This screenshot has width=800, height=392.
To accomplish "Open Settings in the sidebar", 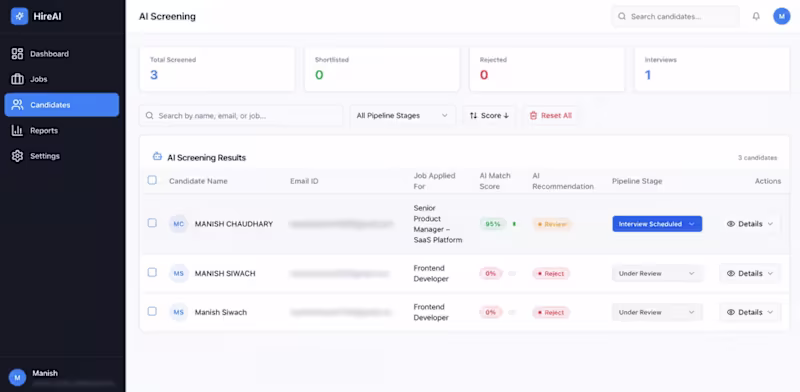I will tap(61, 156).
